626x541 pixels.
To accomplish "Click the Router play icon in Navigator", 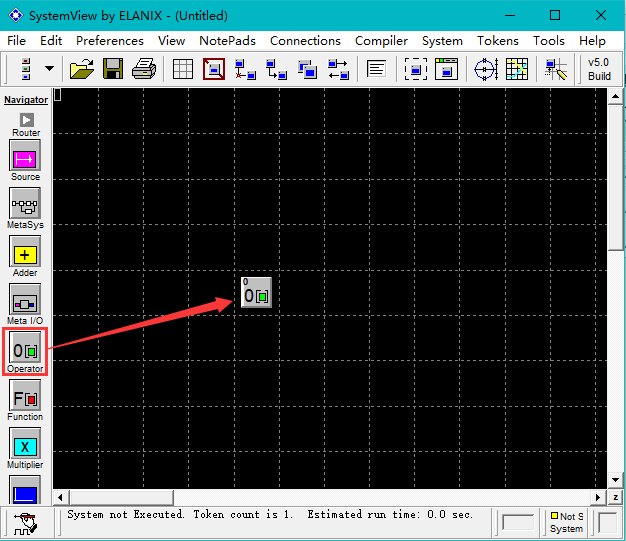I will click(26, 120).
